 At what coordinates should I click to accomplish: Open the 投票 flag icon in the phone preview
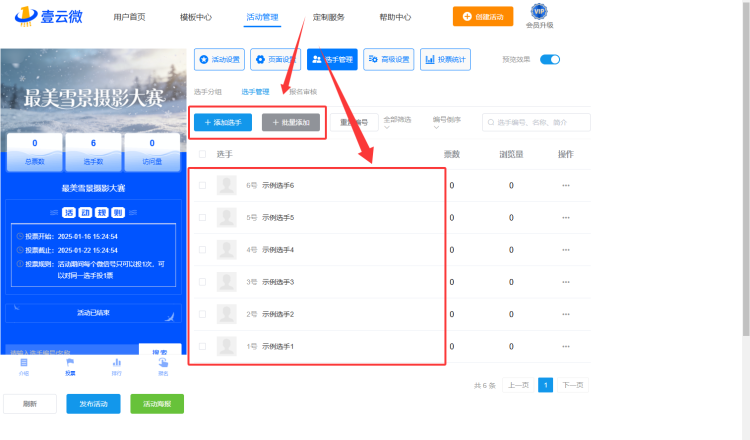coord(70,363)
